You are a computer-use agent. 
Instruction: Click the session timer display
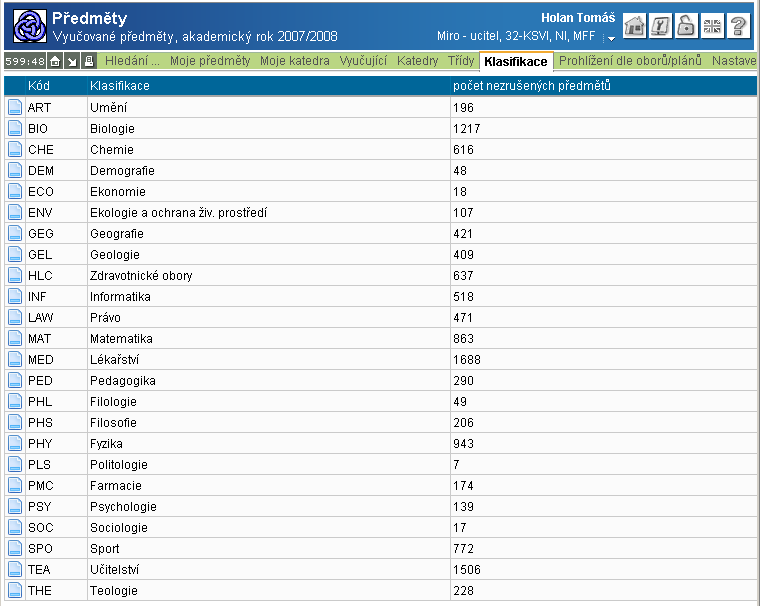pyautogui.click(x=25, y=62)
